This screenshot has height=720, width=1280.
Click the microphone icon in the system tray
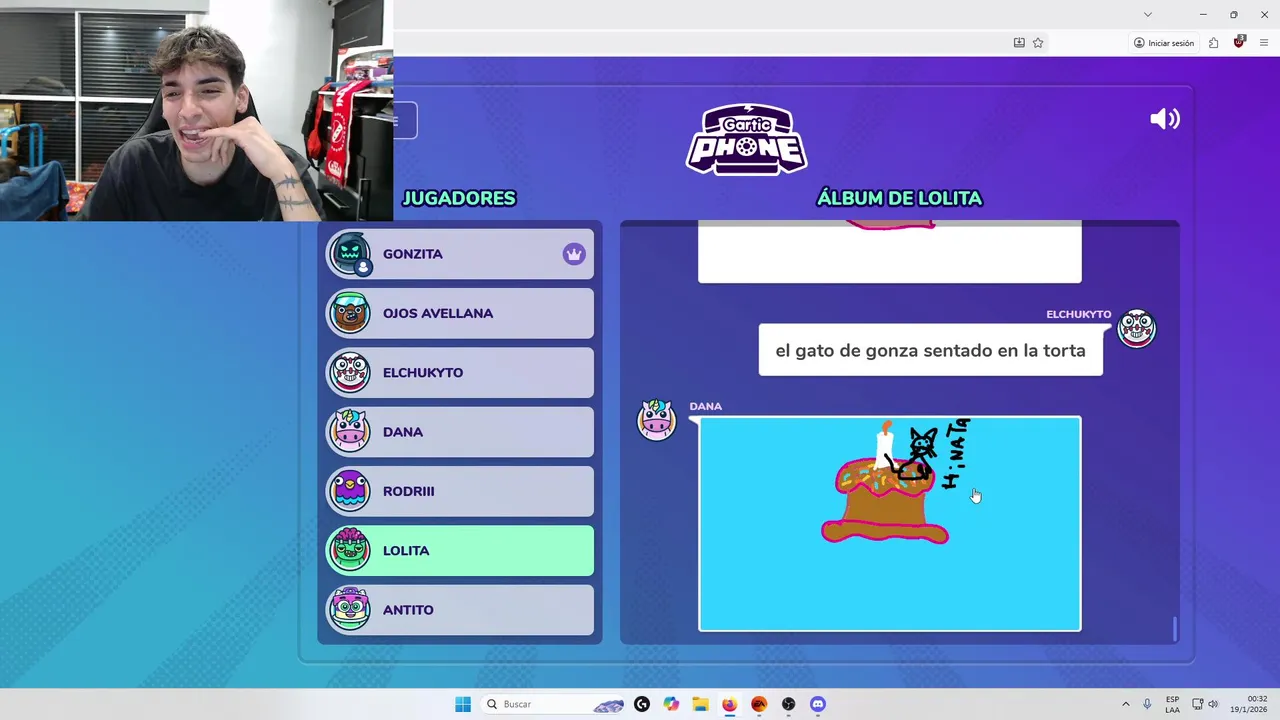[x=1147, y=704]
